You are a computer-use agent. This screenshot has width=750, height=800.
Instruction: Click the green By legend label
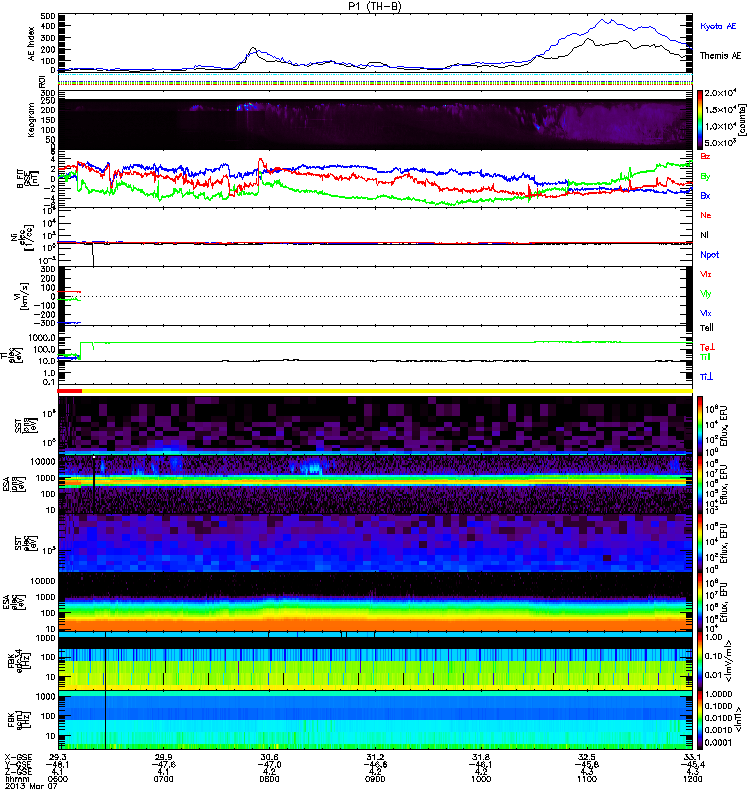(705, 177)
